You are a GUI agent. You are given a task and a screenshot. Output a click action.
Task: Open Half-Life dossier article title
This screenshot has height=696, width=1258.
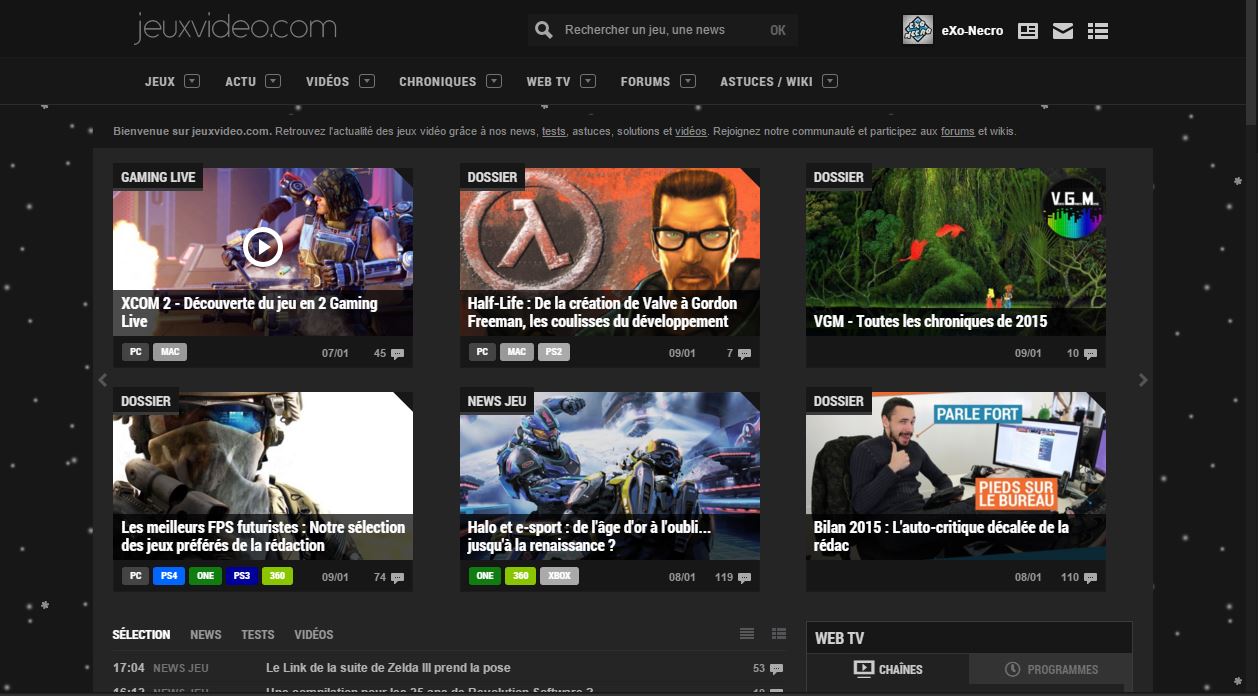pyautogui.click(x=602, y=312)
